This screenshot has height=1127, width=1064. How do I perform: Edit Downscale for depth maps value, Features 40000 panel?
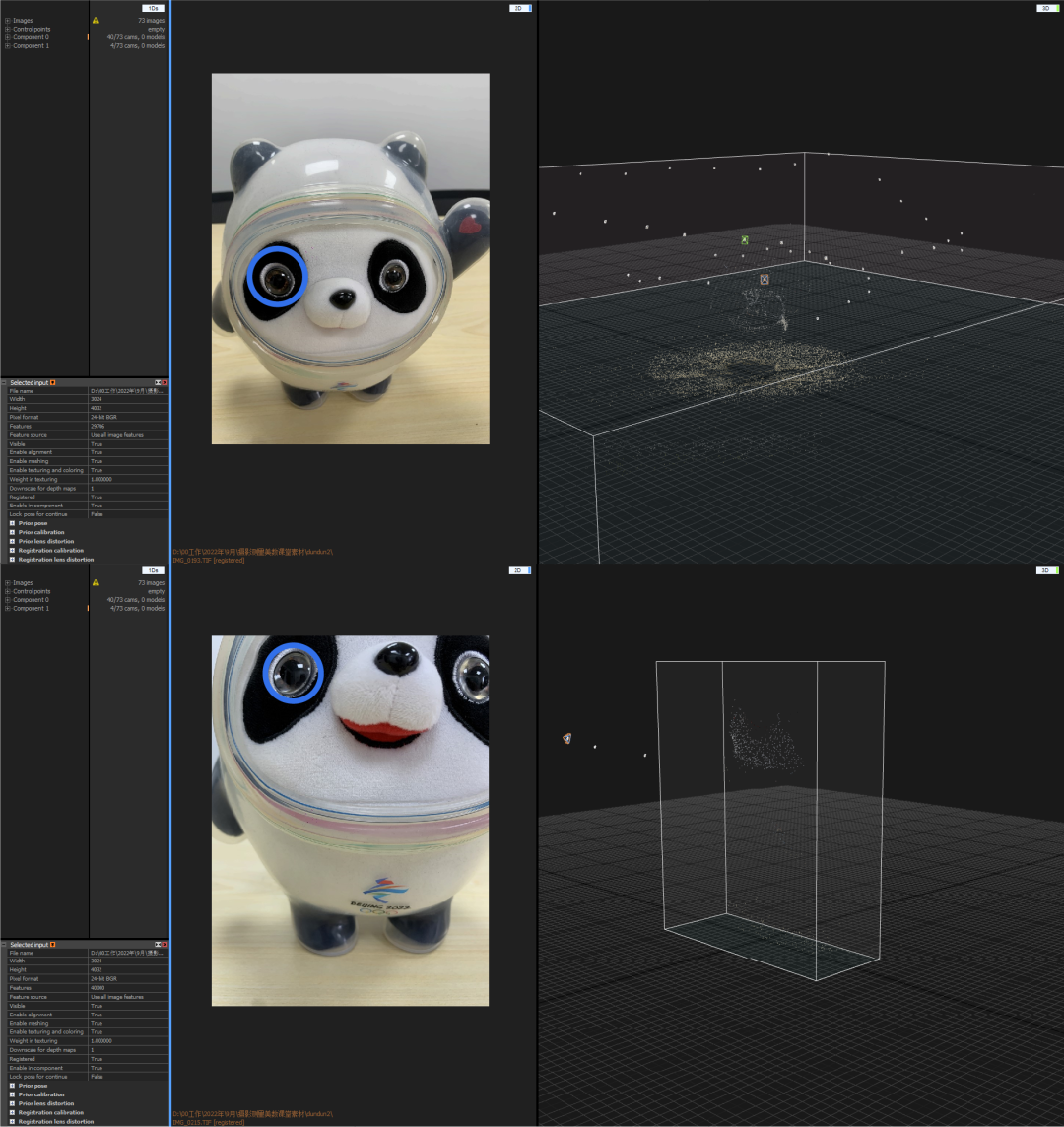(x=129, y=1050)
